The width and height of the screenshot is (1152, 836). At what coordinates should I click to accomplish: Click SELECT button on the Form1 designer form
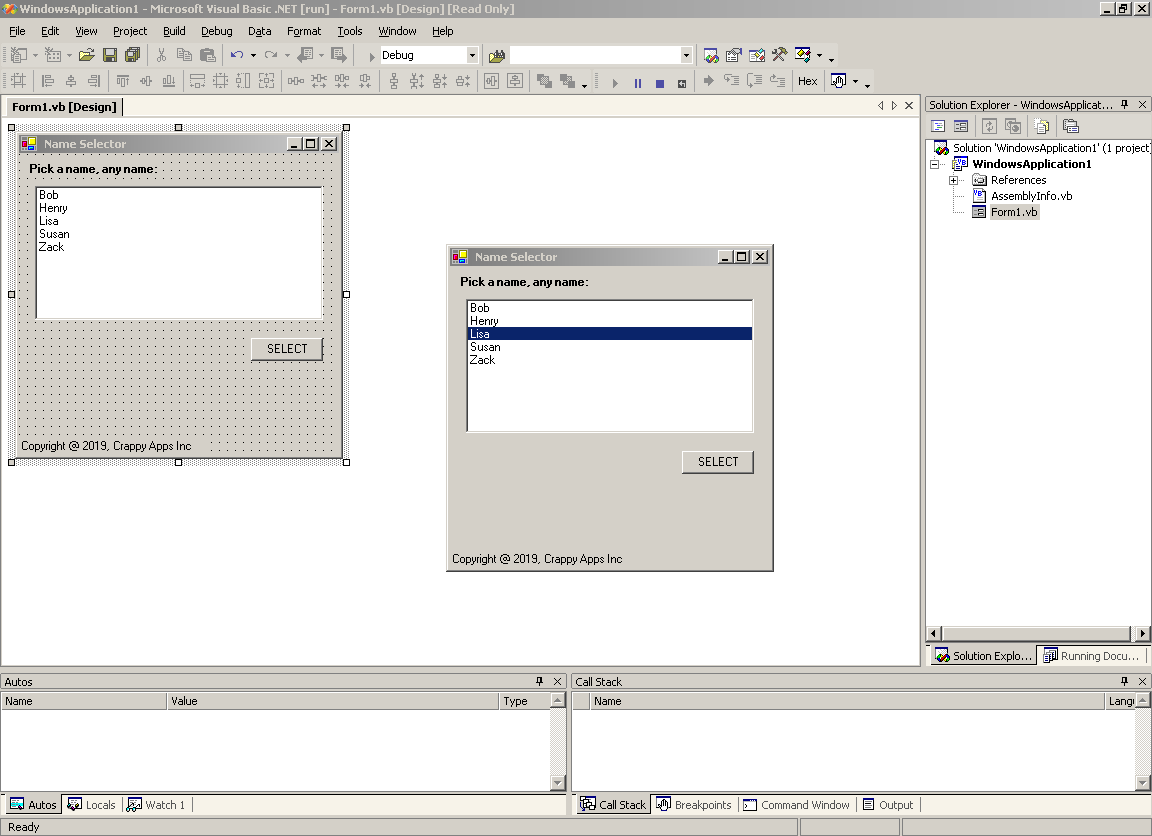tap(287, 349)
